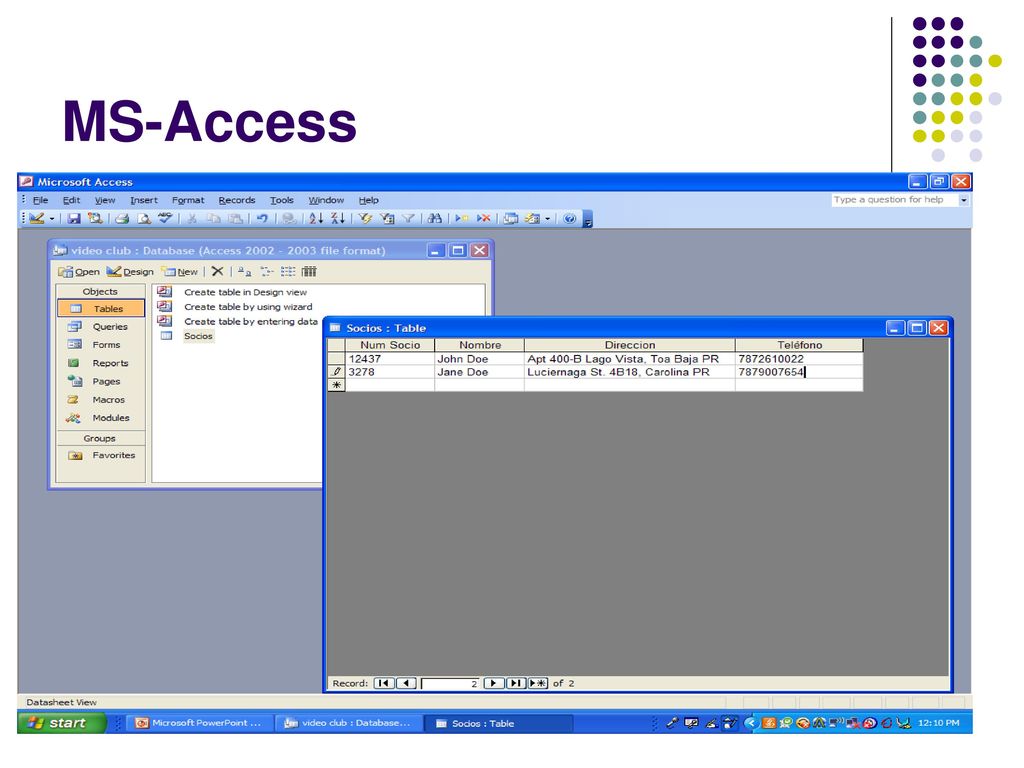Click the New Record toolbar icon
Screen dimensions: 1024x768
[462, 219]
